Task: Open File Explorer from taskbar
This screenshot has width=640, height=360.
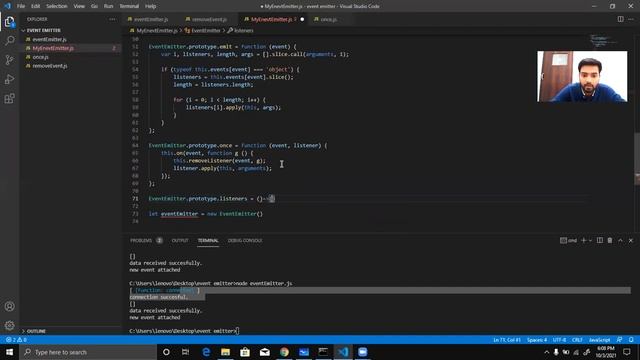Action: click(x=225, y=352)
